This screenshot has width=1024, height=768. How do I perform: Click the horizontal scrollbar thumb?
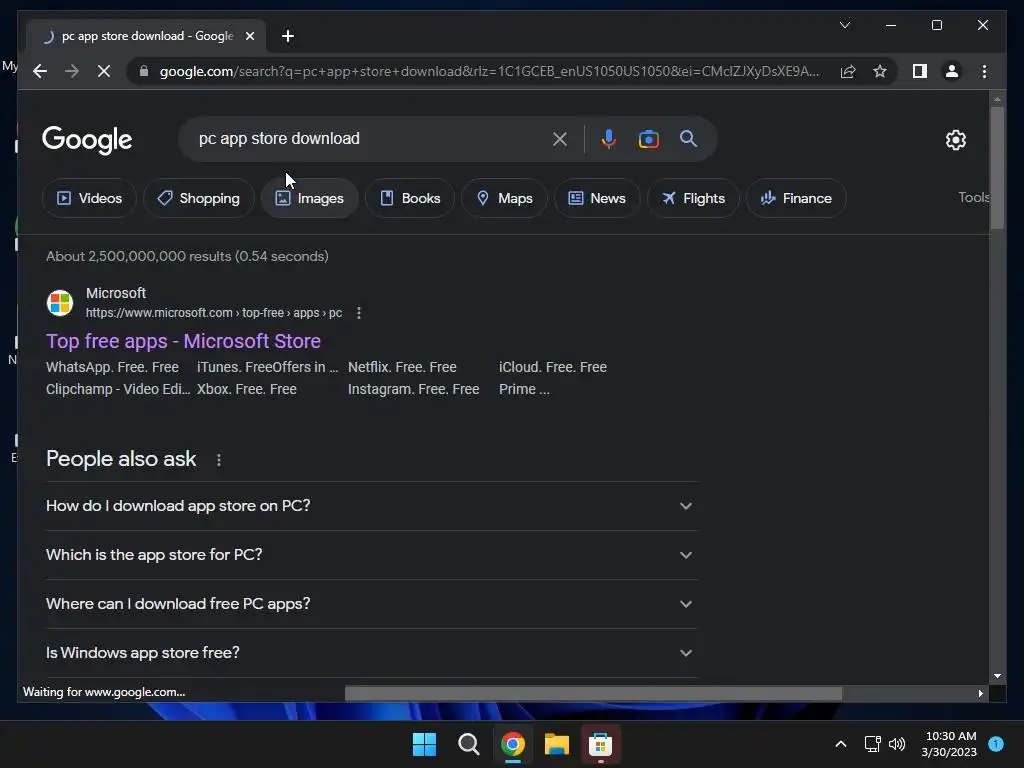coord(593,693)
